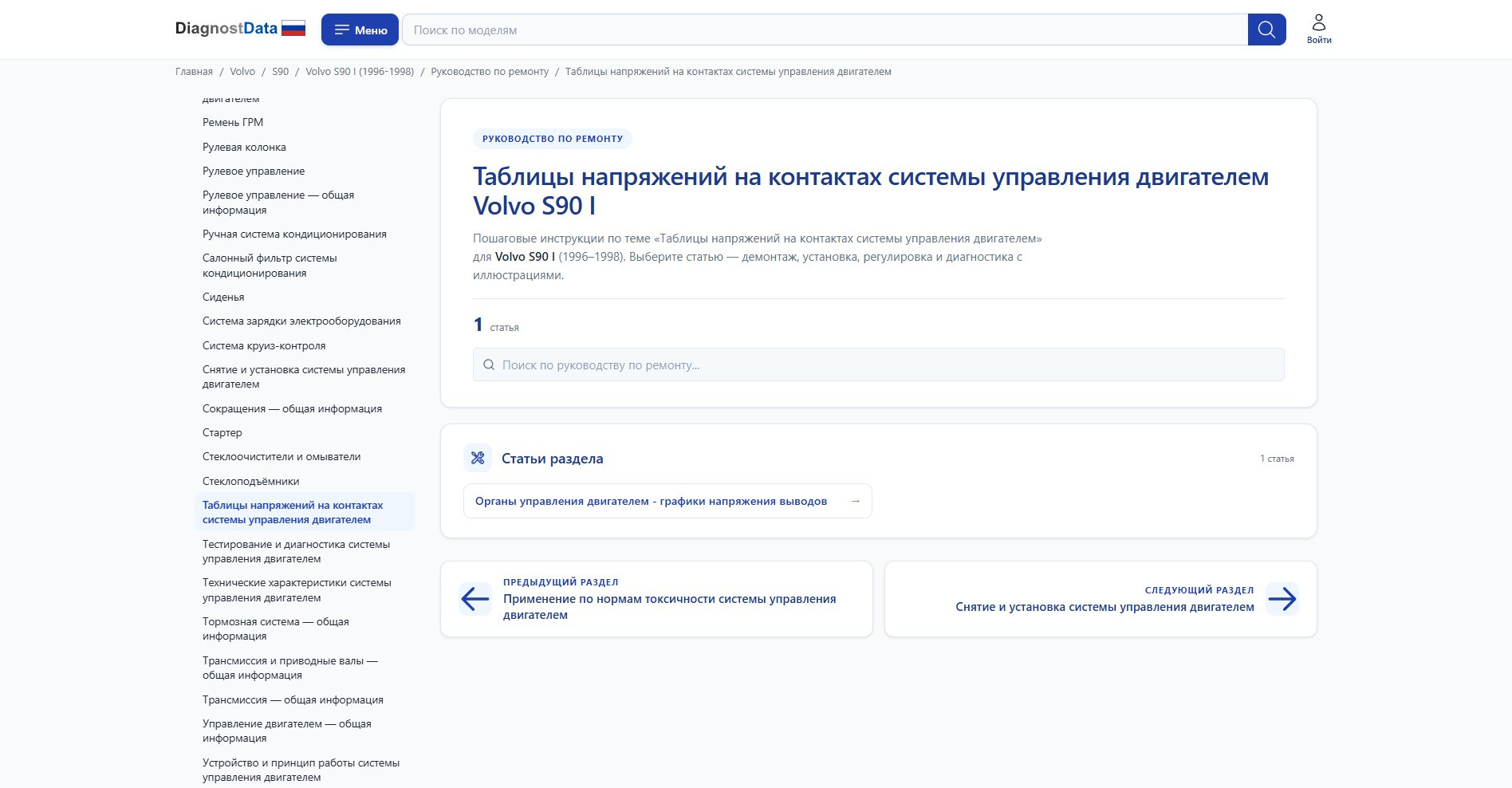Screen dimensions: 1512x788
Task: Open Ремень ГРМ in the sidebar
Action: coord(233,122)
